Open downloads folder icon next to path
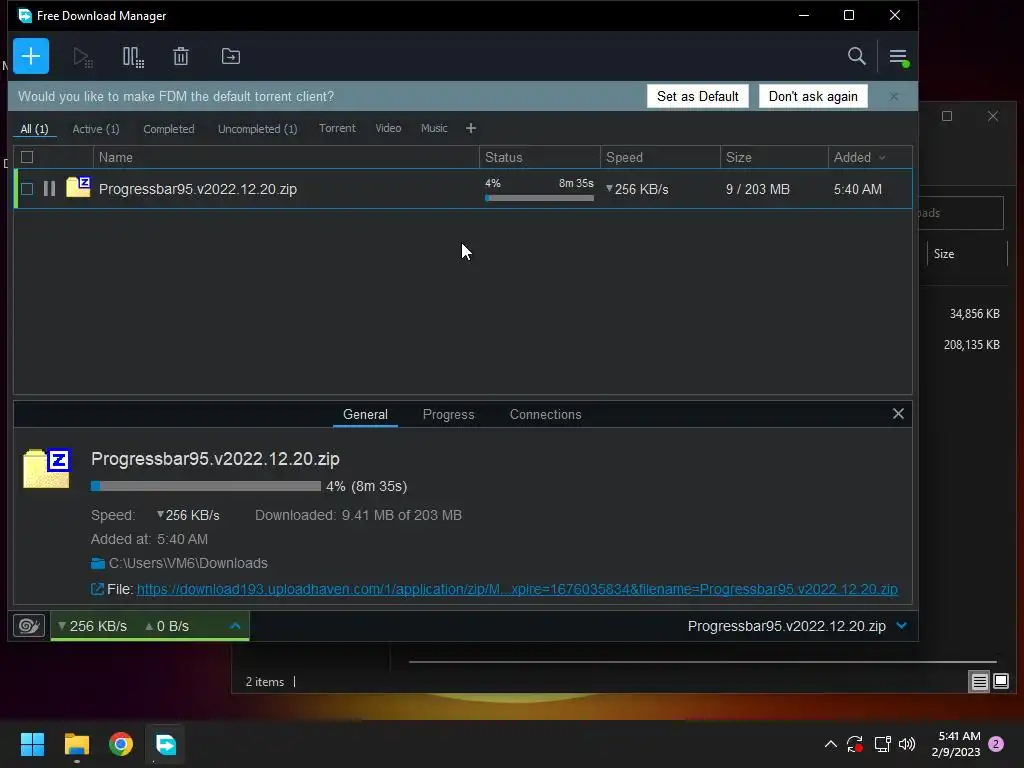1024x768 pixels. coord(98,563)
